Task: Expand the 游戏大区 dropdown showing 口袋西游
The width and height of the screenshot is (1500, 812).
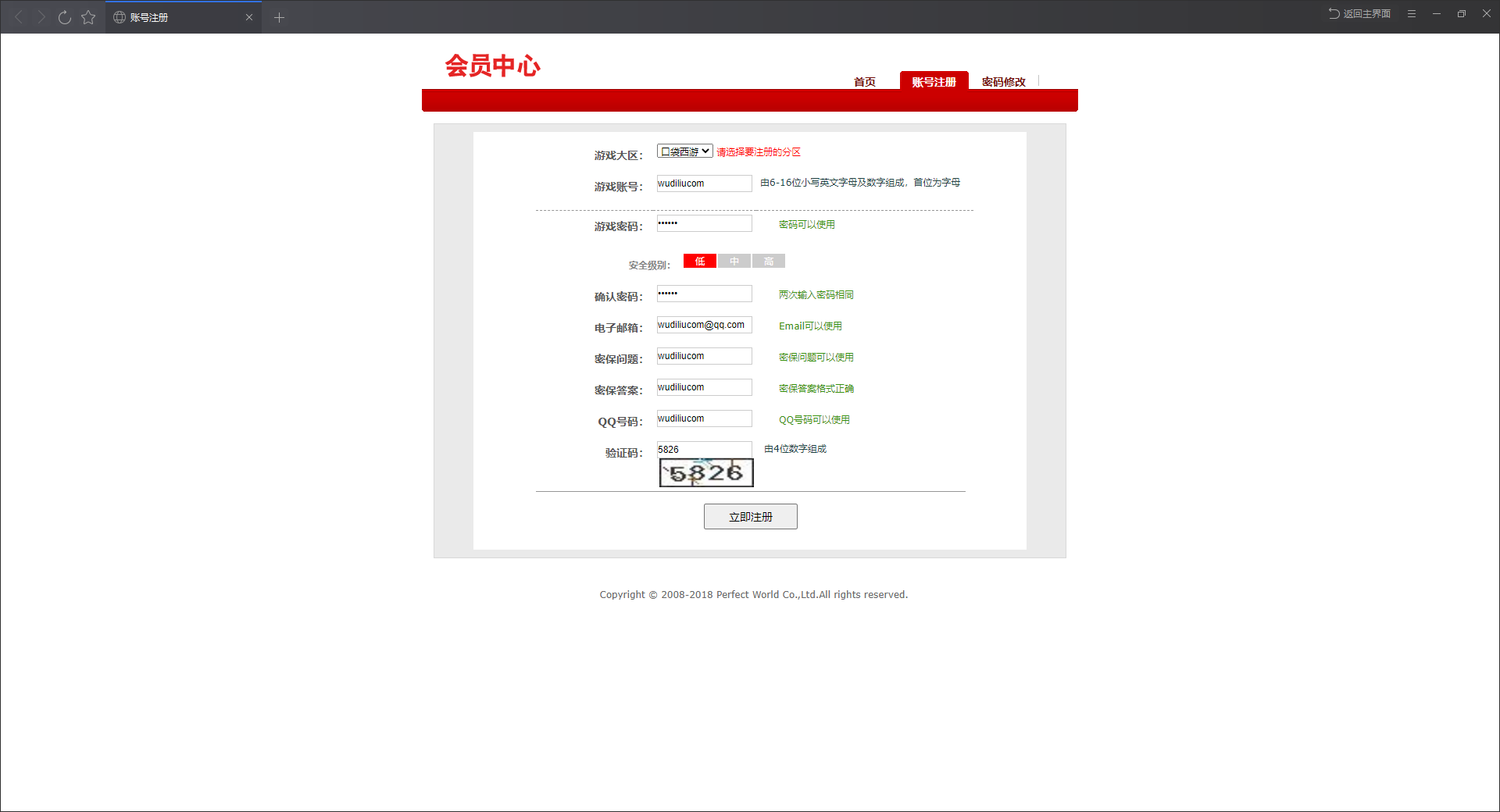Action: (684, 151)
